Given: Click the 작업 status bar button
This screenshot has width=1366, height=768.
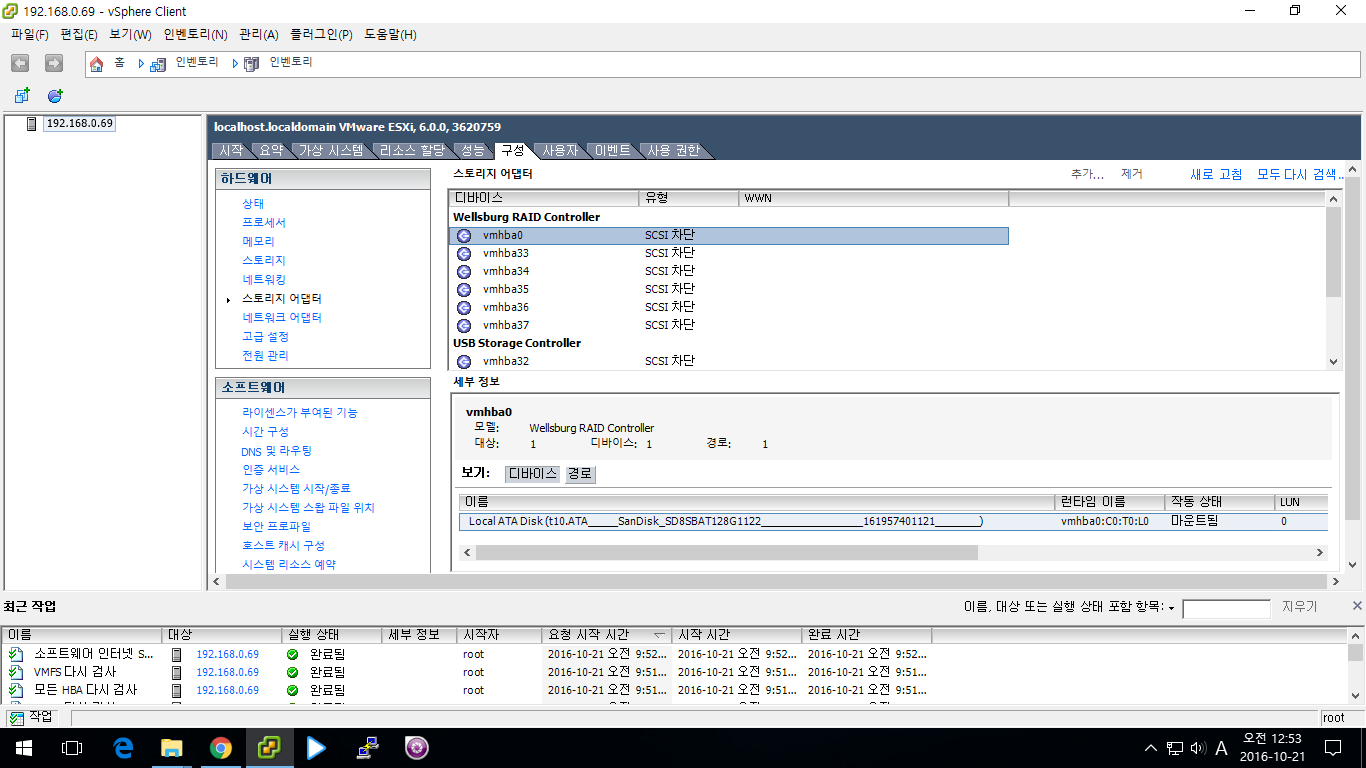Looking at the screenshot, I should (31, 718).
